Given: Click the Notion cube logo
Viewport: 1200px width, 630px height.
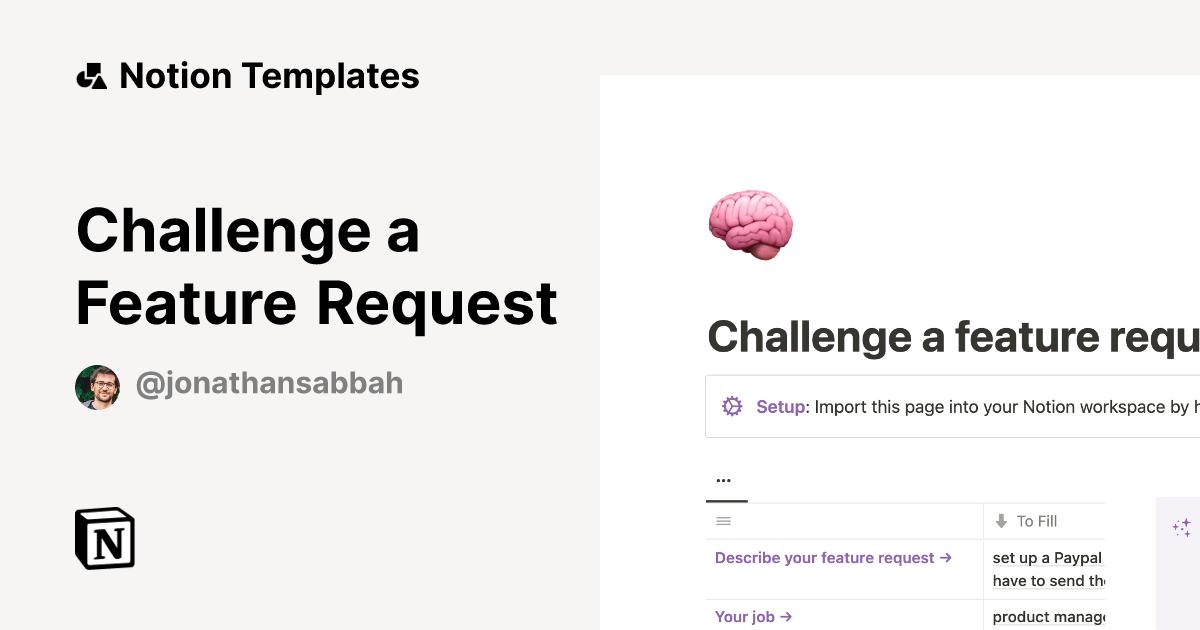Looking at the screenshot, I should point(105,538).
